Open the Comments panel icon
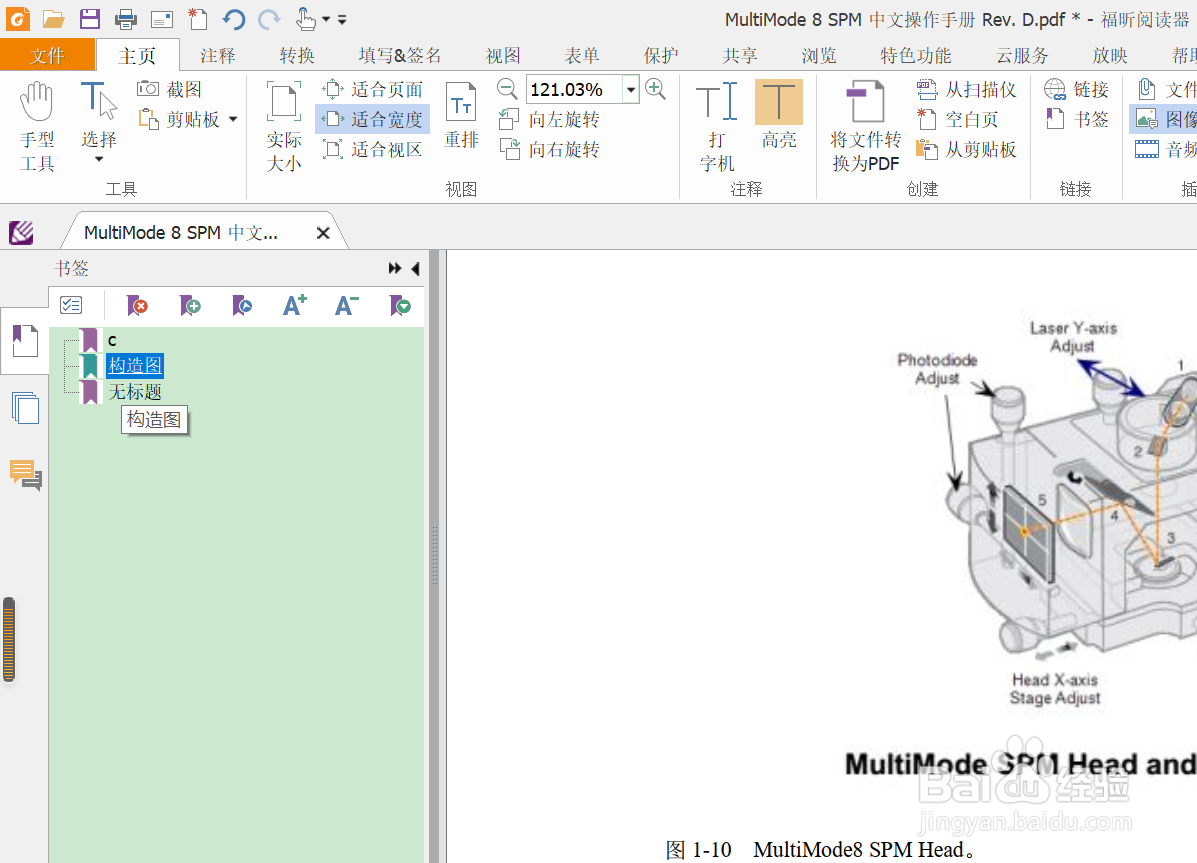The width and height of the screenshot is (1197, 863). tap(25, 474)
